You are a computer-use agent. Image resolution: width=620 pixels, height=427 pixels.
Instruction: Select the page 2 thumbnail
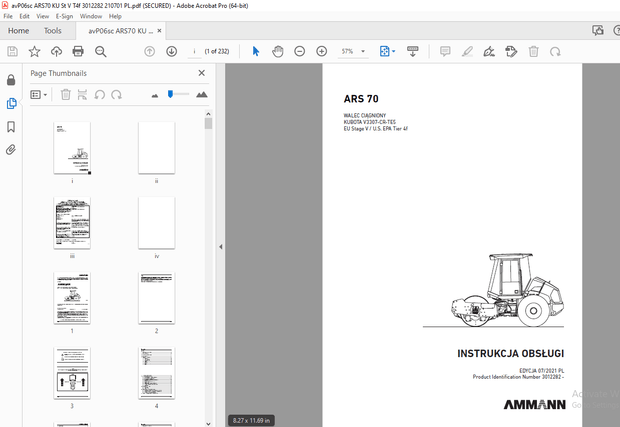click(x=157, y=298)
